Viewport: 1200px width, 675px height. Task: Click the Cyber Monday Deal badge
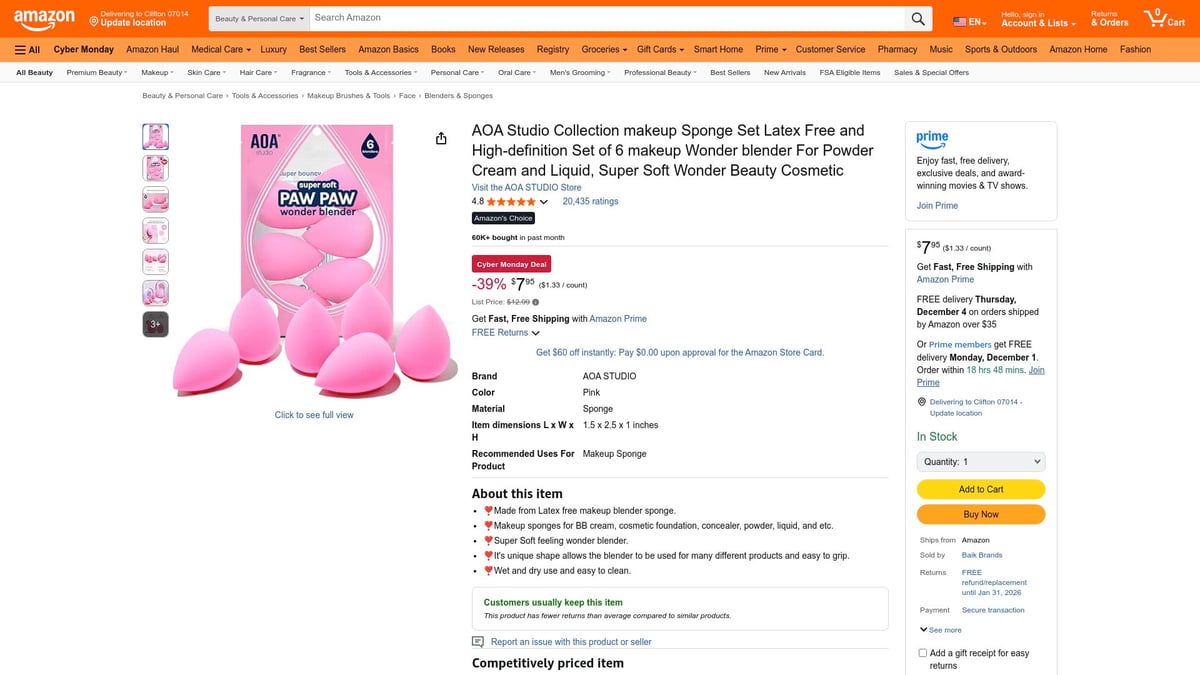[511, 263]
